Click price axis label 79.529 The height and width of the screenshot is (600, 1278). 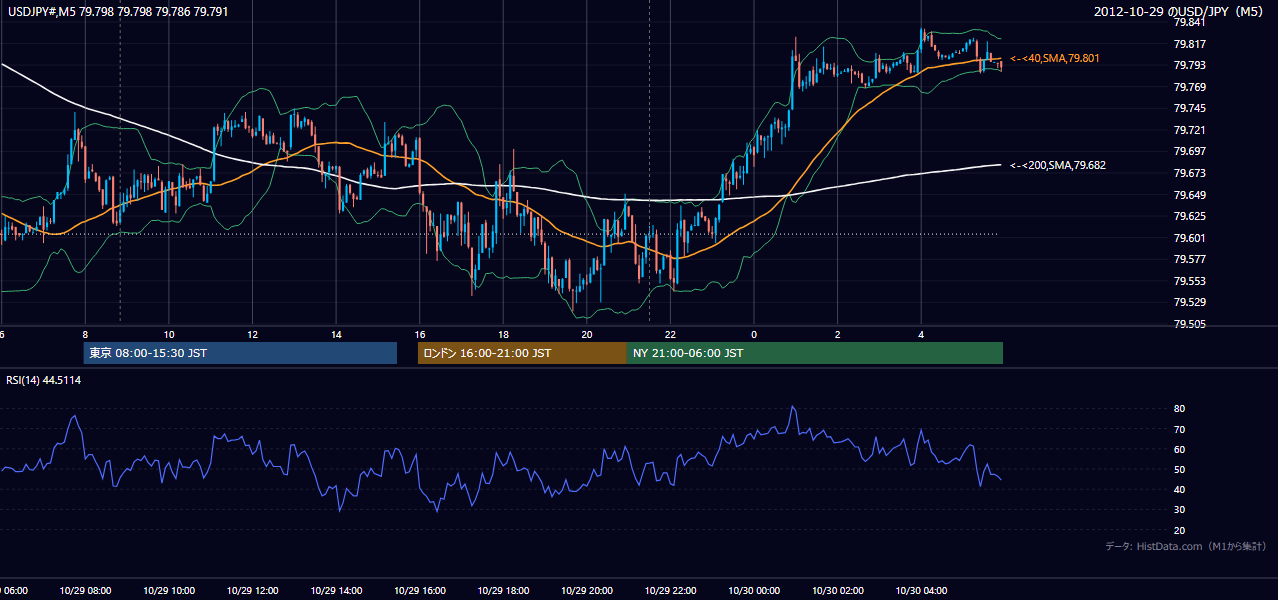[1188, 302]
